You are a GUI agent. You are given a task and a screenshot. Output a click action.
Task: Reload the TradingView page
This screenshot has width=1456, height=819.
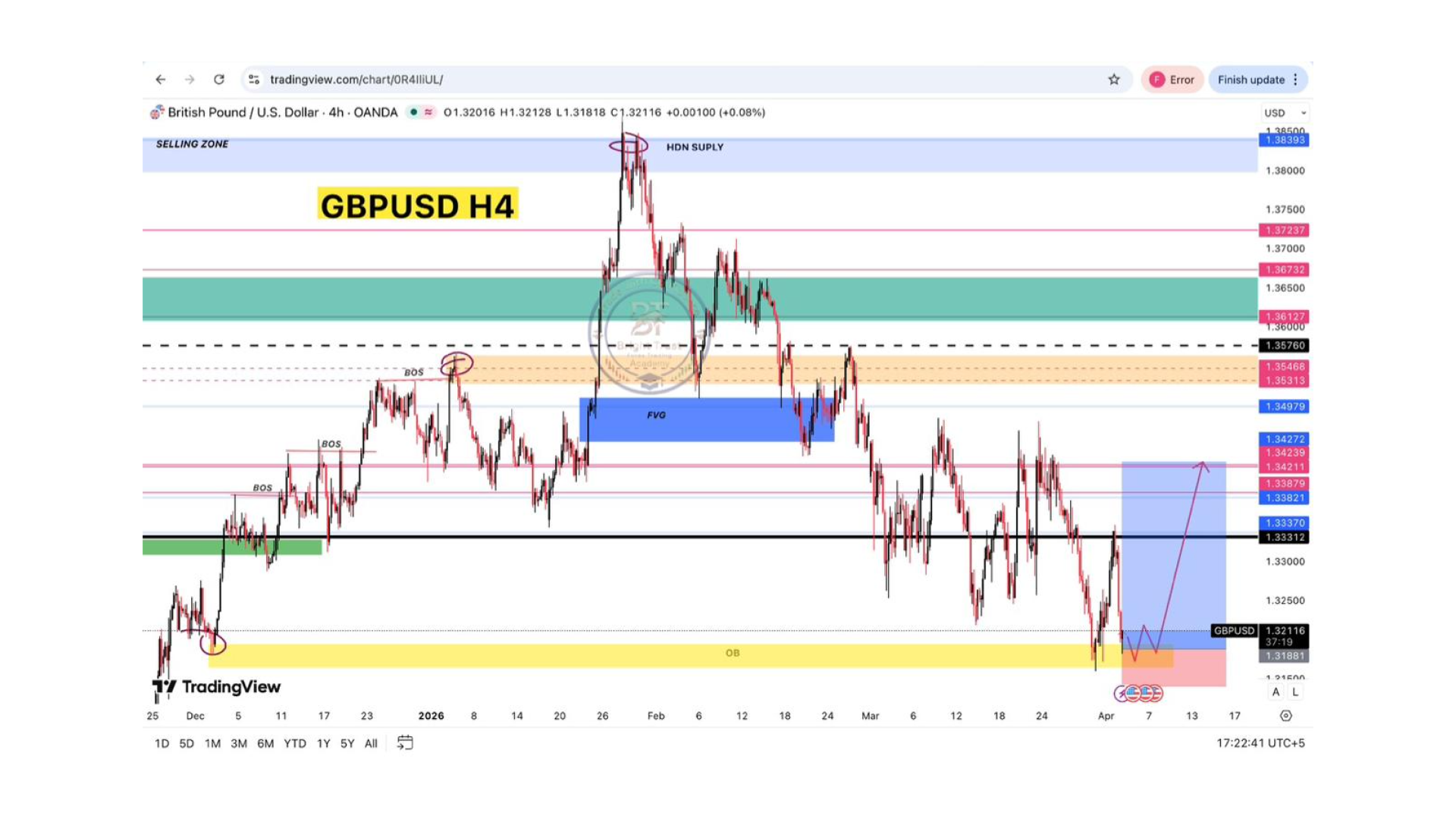point(219,80)
